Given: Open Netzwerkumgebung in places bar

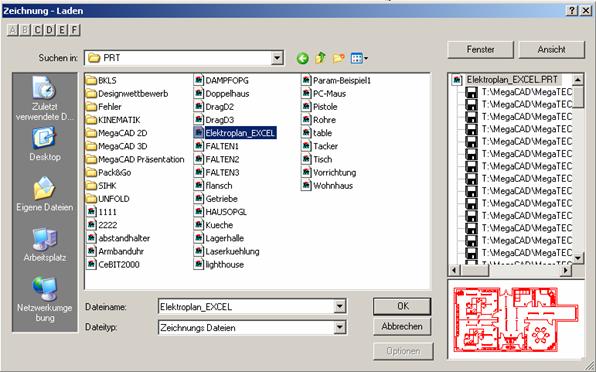Looking at the screenshot, I should point(45,299).
